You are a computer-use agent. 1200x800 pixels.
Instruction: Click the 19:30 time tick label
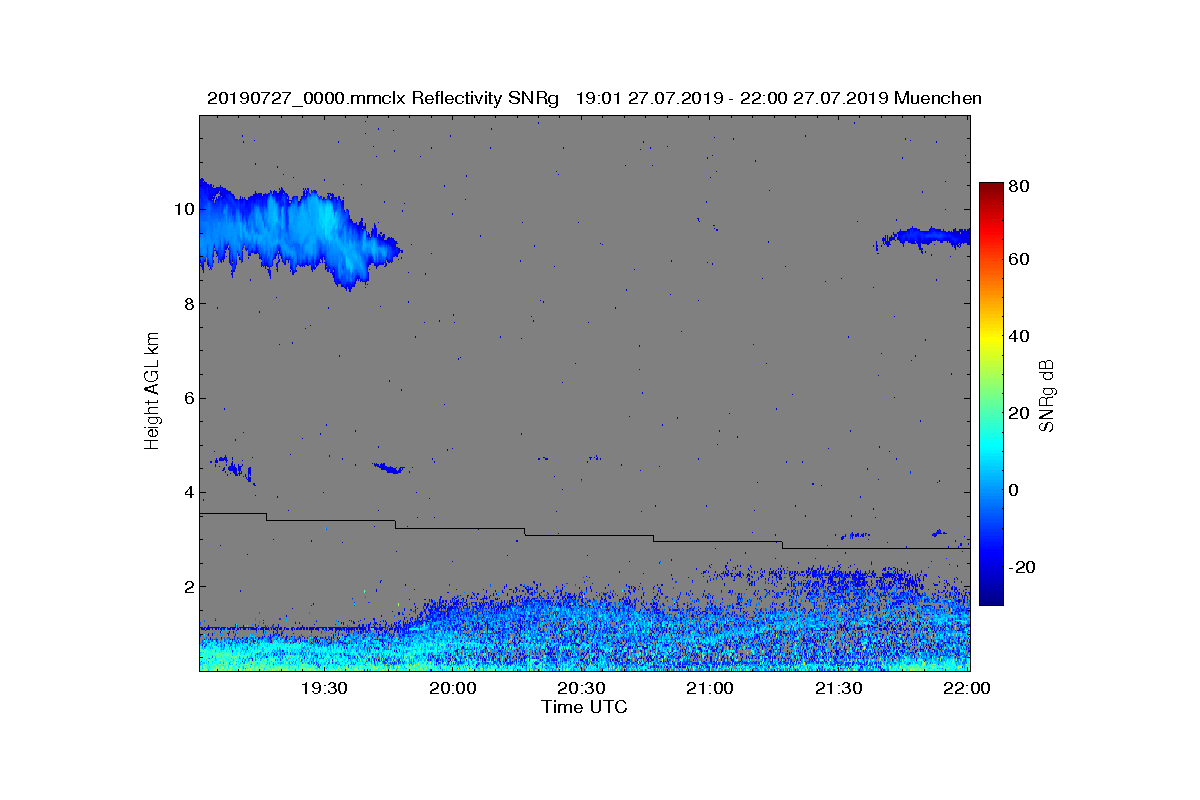[324, 688]
